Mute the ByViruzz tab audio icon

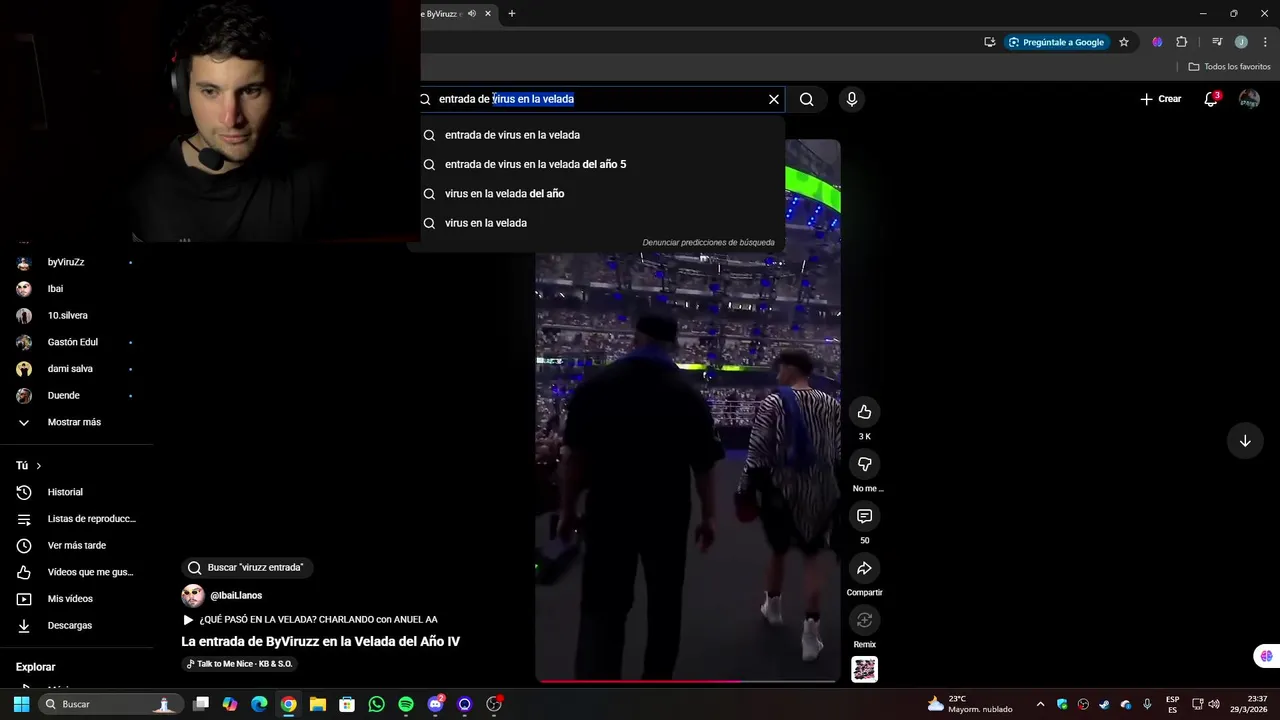pyautogui.click(x=471, y=14)
